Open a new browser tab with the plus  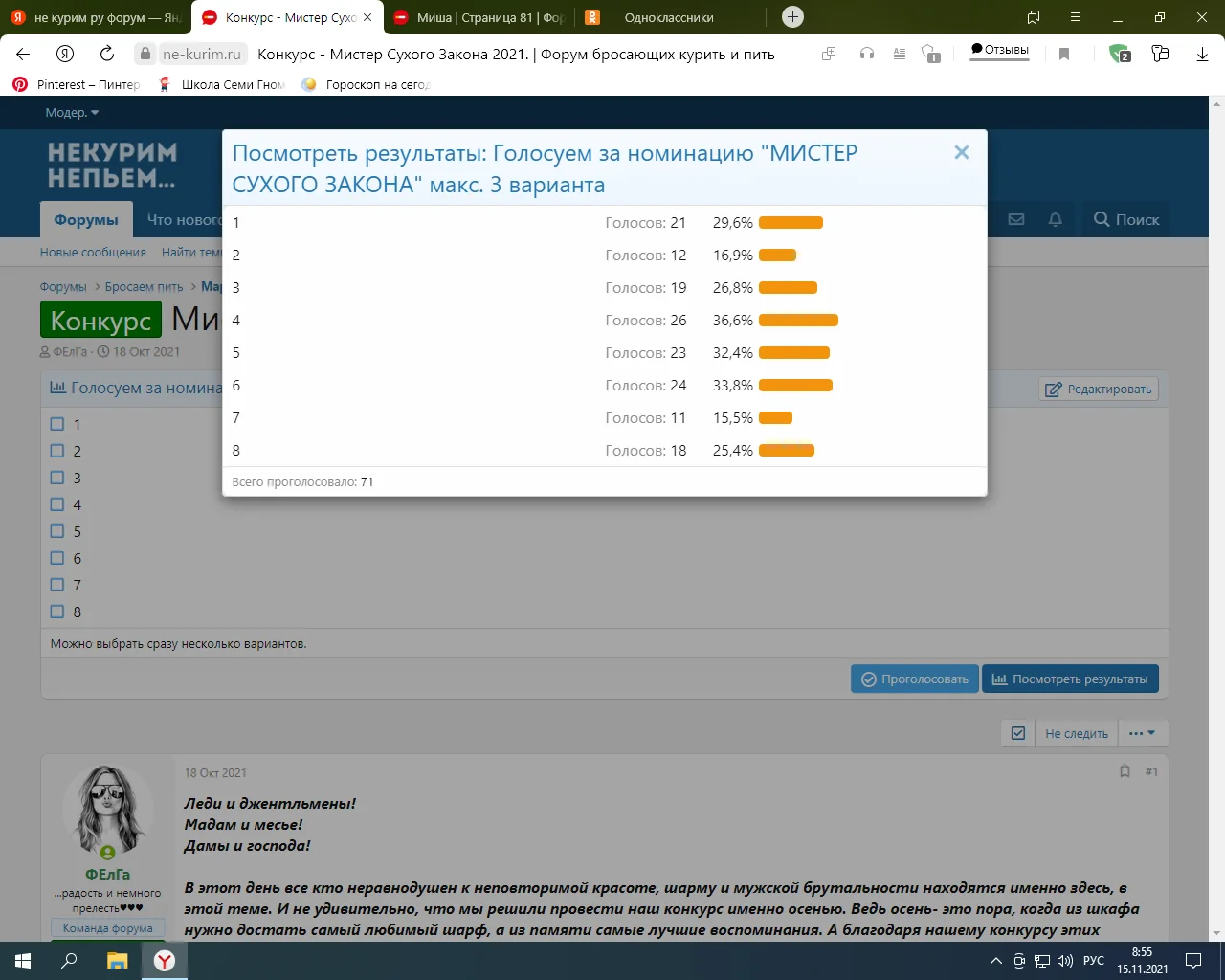pyautogui.click(x=792, y=17)
